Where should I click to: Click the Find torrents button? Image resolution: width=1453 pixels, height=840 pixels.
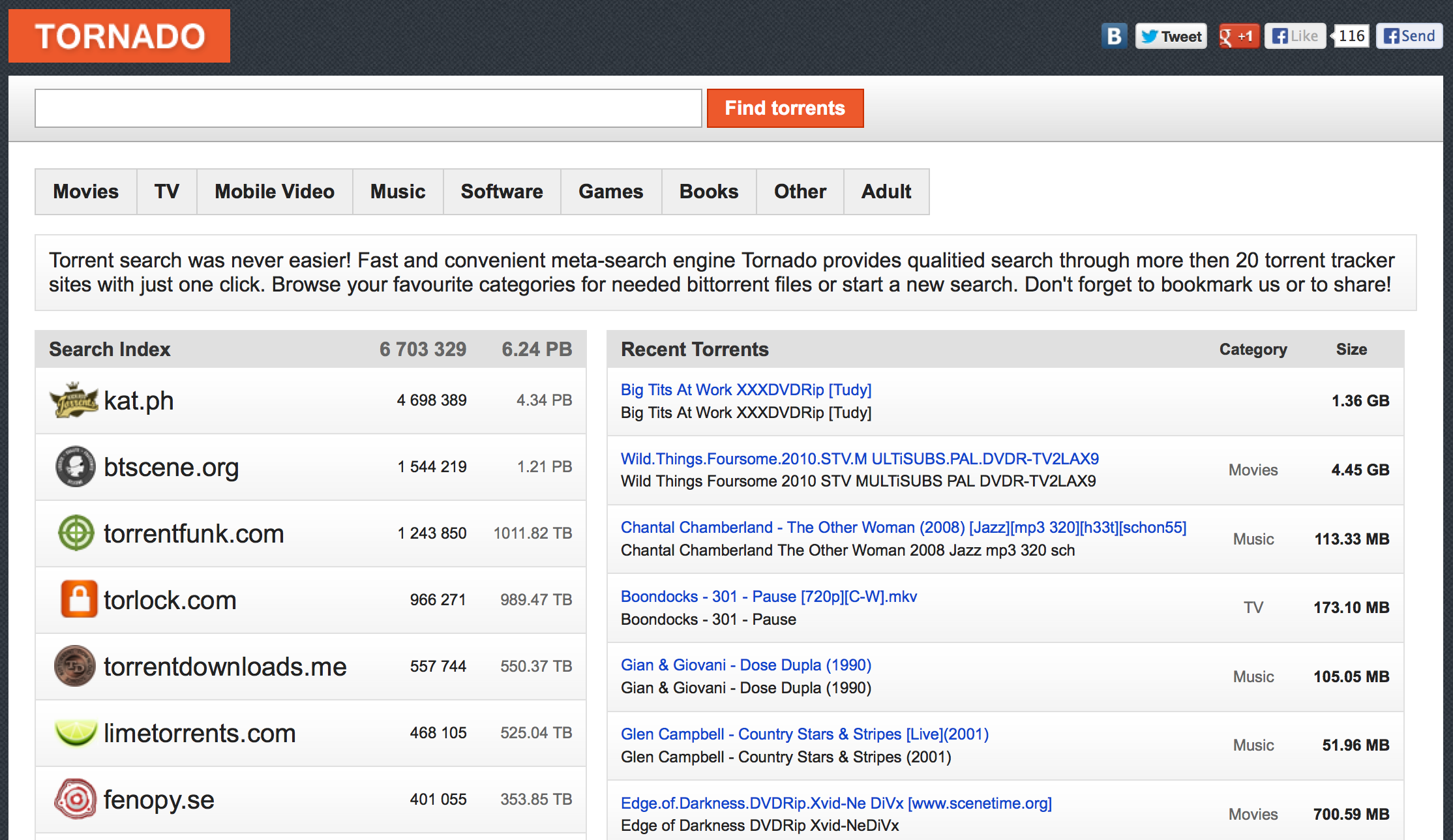(785, 108)
